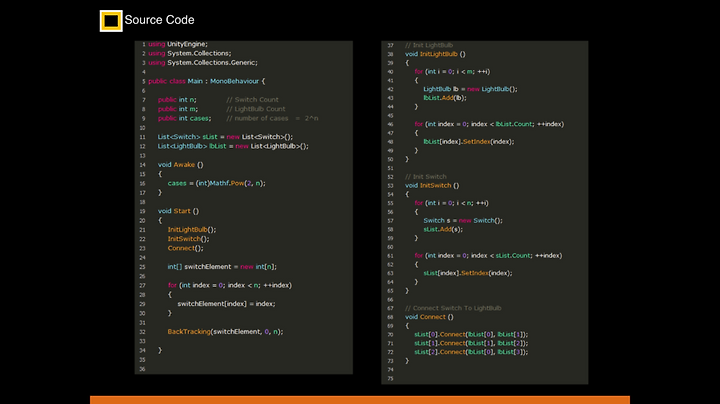Viewport: 720px width, 404px height.
Task: Click the "List<LightBulb> lbList" declaration line
Action: point(233,146)
